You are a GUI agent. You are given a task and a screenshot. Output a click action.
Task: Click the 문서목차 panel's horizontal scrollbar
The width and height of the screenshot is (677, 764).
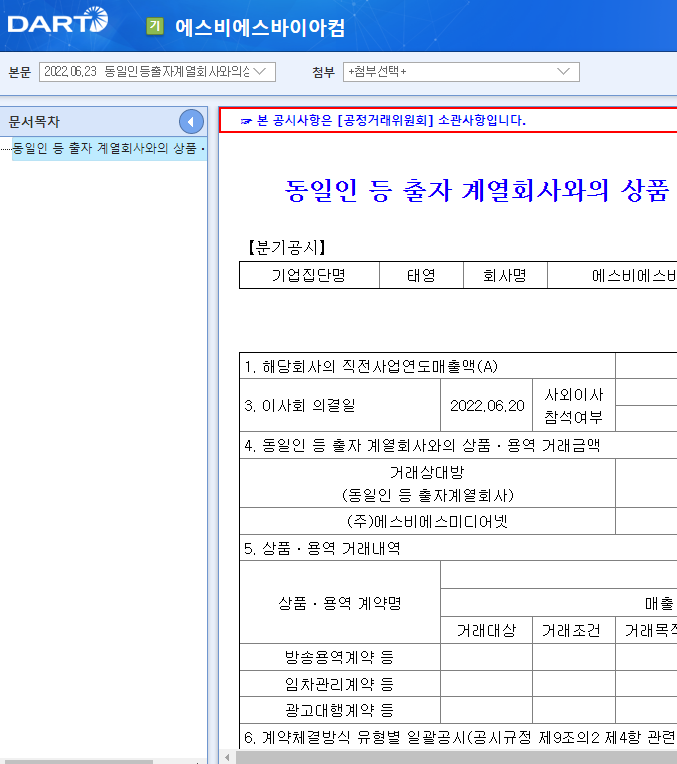(78, 760)
